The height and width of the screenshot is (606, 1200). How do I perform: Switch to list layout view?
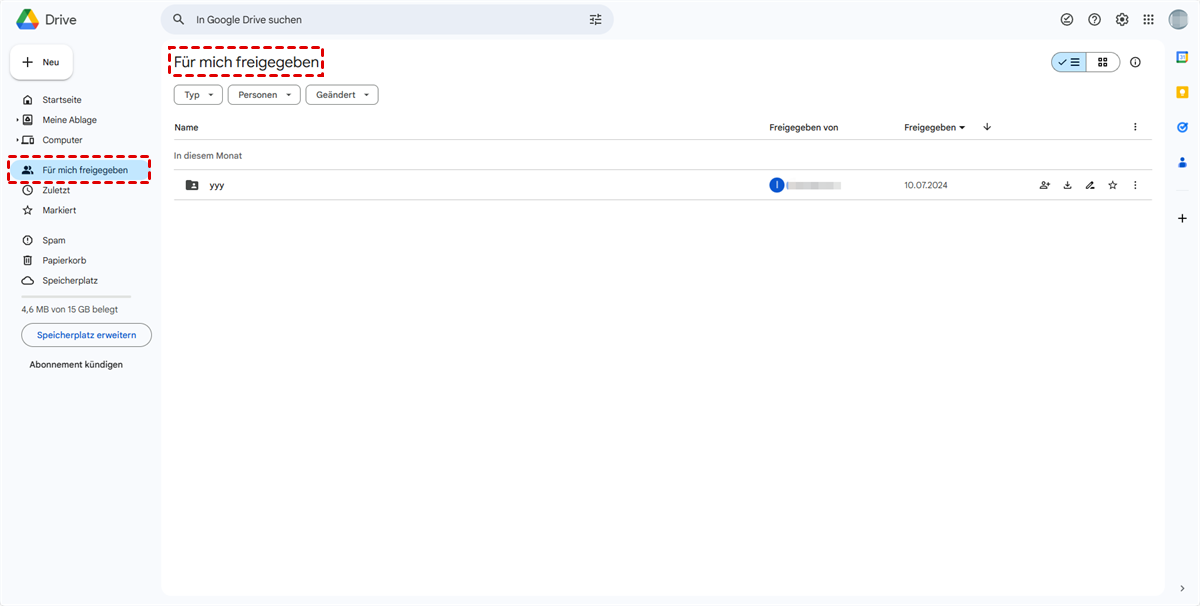tap(1069, 62)
